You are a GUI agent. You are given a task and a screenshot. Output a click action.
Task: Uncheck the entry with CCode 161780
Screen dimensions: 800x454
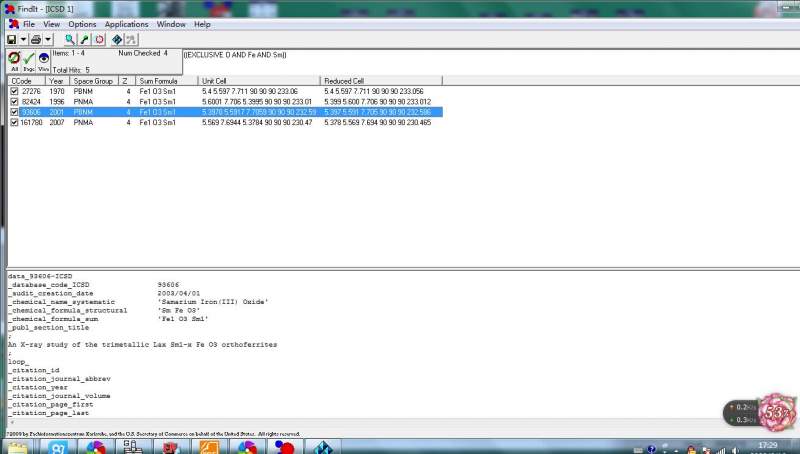tap(14, 122)
